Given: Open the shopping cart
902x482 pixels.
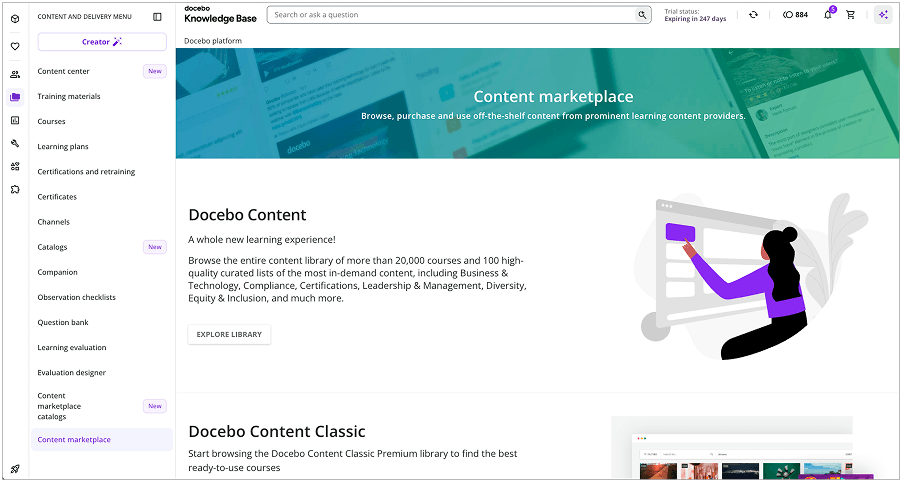Looking at the screenshot, I should [850, 15].
